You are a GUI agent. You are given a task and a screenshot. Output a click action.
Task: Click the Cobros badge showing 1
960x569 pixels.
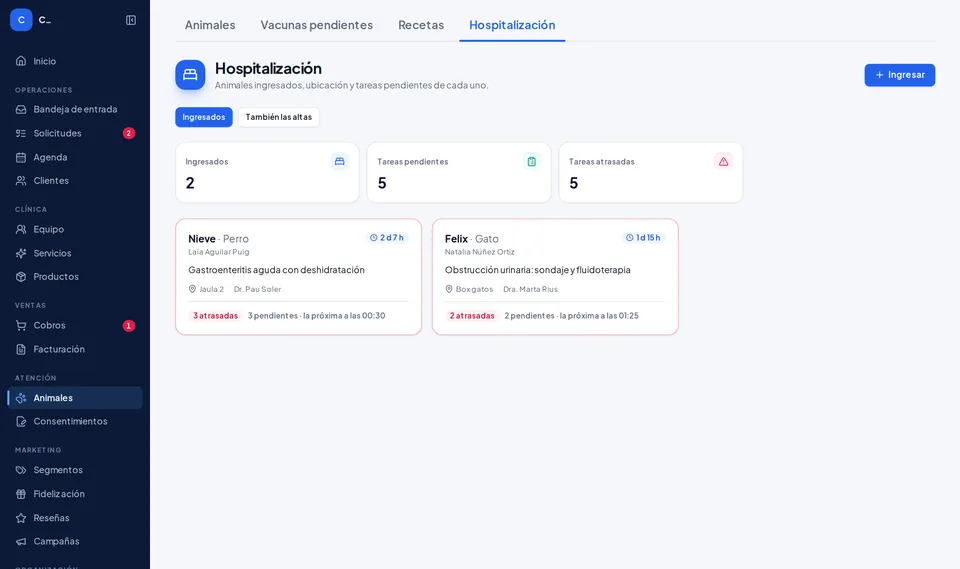129,326
